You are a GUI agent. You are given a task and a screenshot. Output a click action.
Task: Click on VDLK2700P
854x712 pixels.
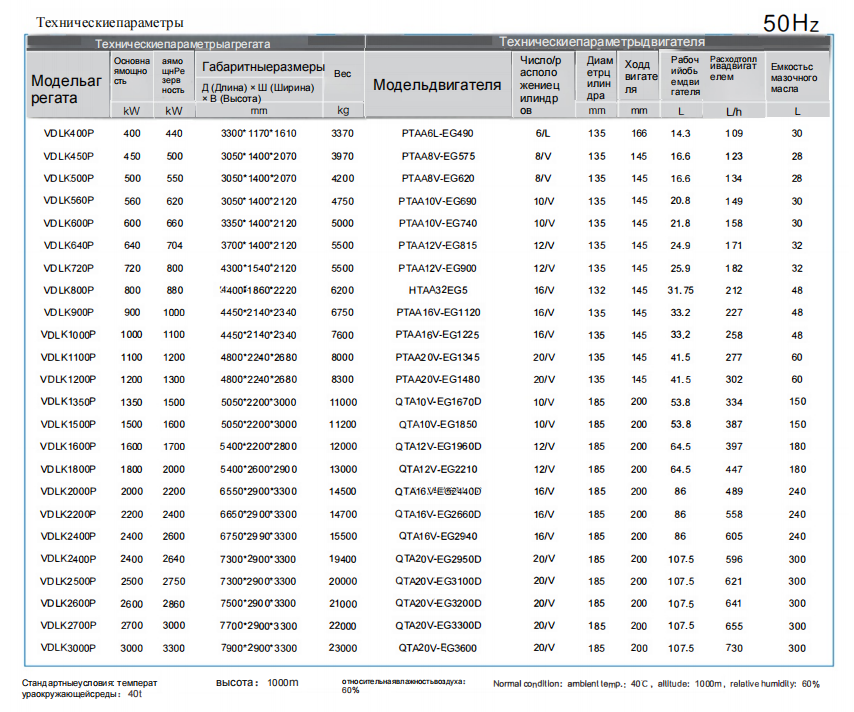[x=68, y=625]
